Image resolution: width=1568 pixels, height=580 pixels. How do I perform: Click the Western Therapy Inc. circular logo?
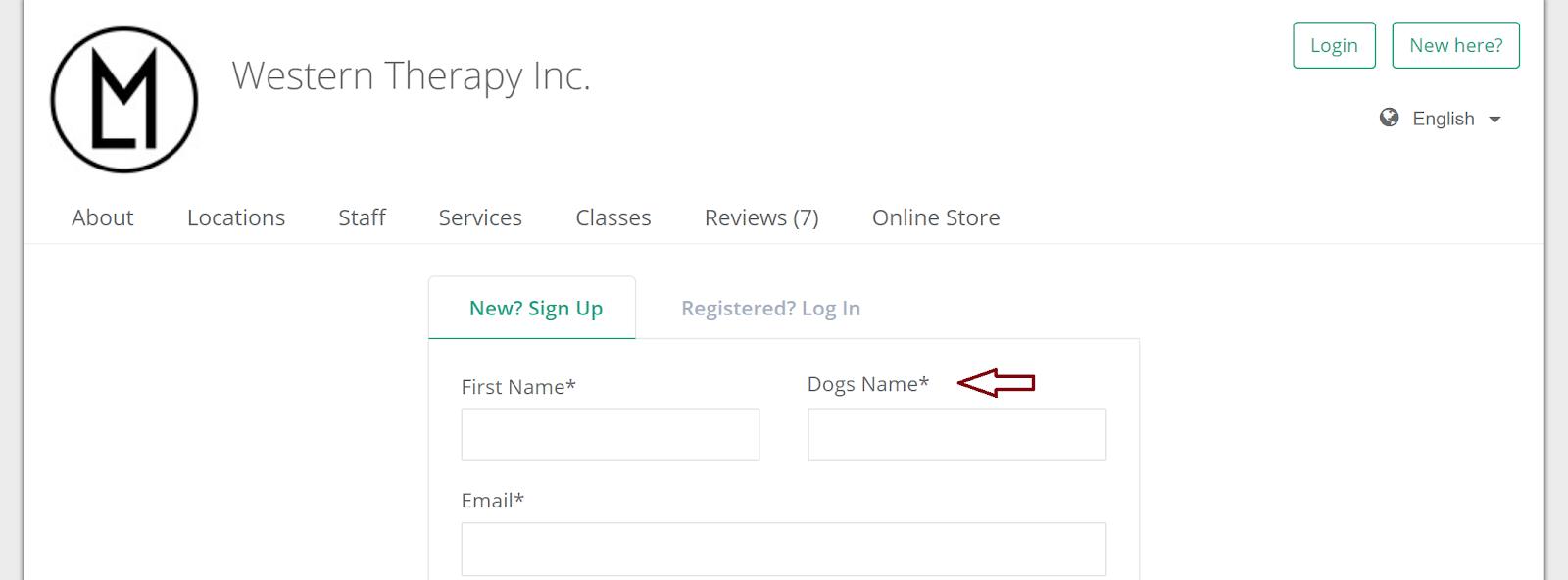coord(123,99)
